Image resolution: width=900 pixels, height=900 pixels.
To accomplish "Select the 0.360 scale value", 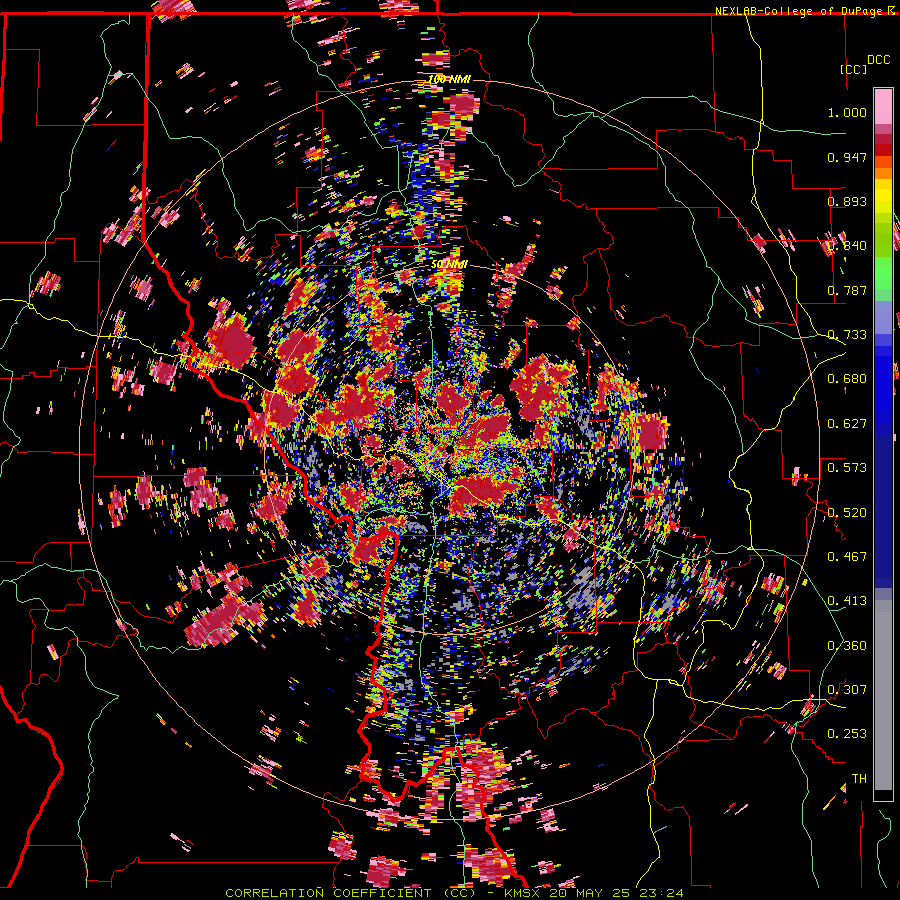I will click(847, 646).
